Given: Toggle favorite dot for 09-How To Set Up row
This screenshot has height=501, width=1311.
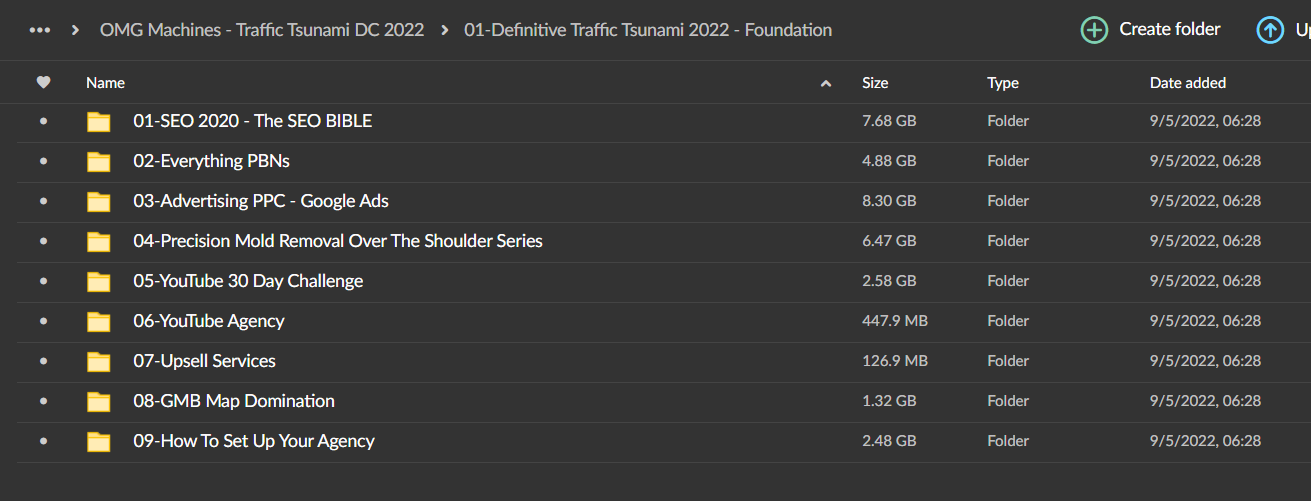Looking at the screenshot, I should [43, 441].
